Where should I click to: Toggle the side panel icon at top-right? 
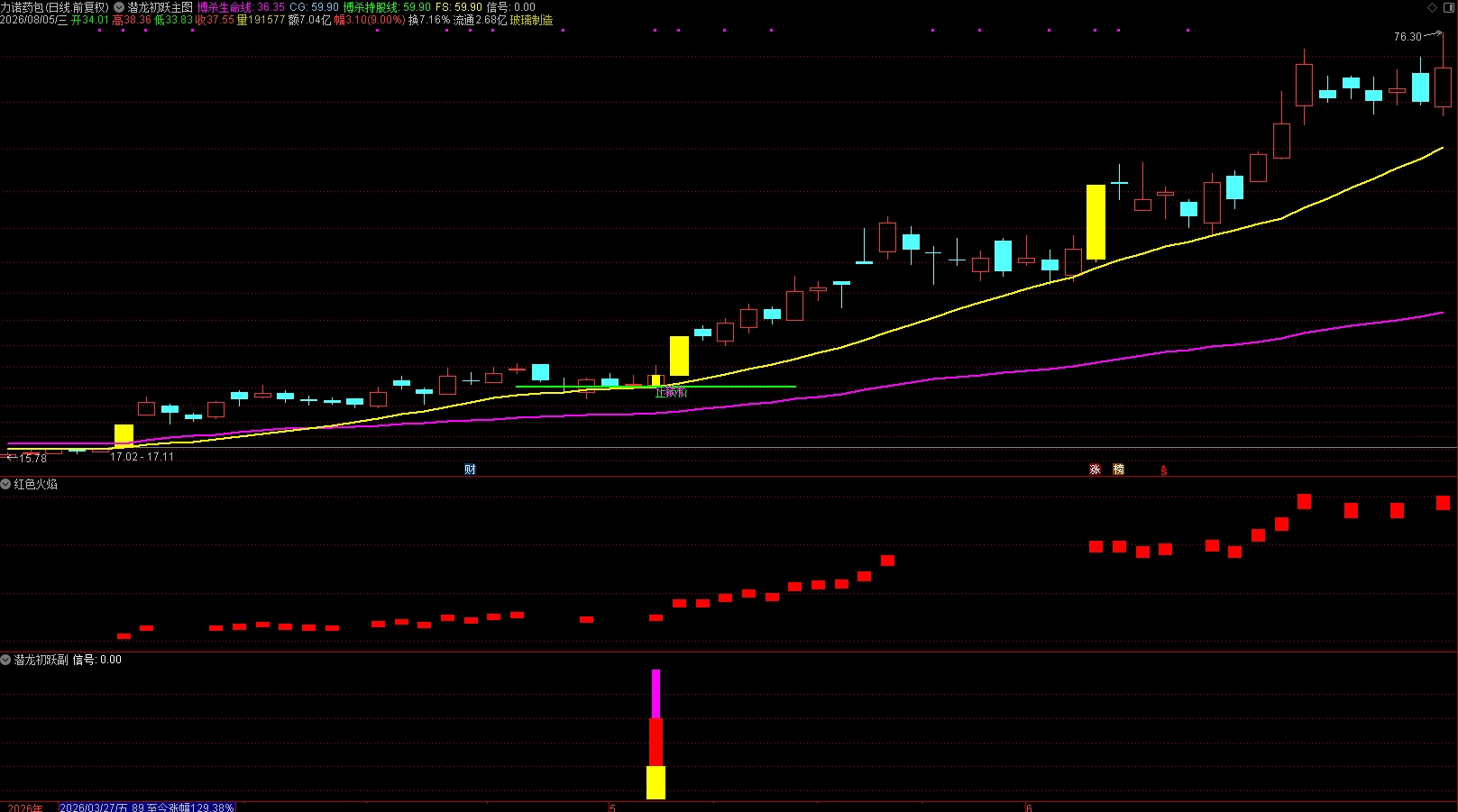coord(1448,7)
